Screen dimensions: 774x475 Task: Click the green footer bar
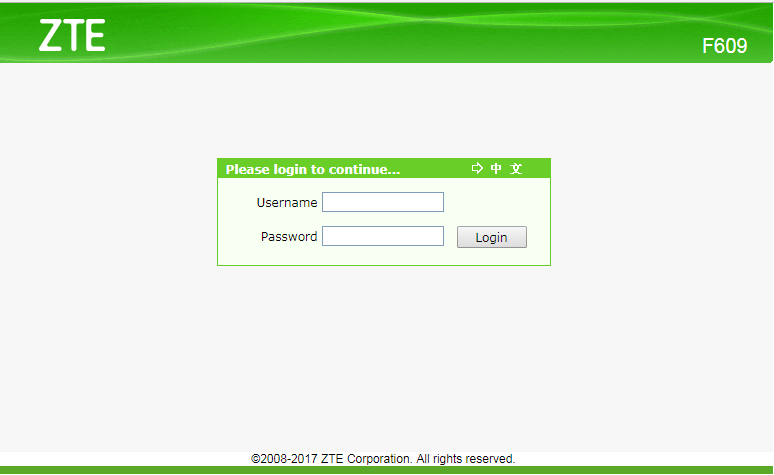coord(387,470)
